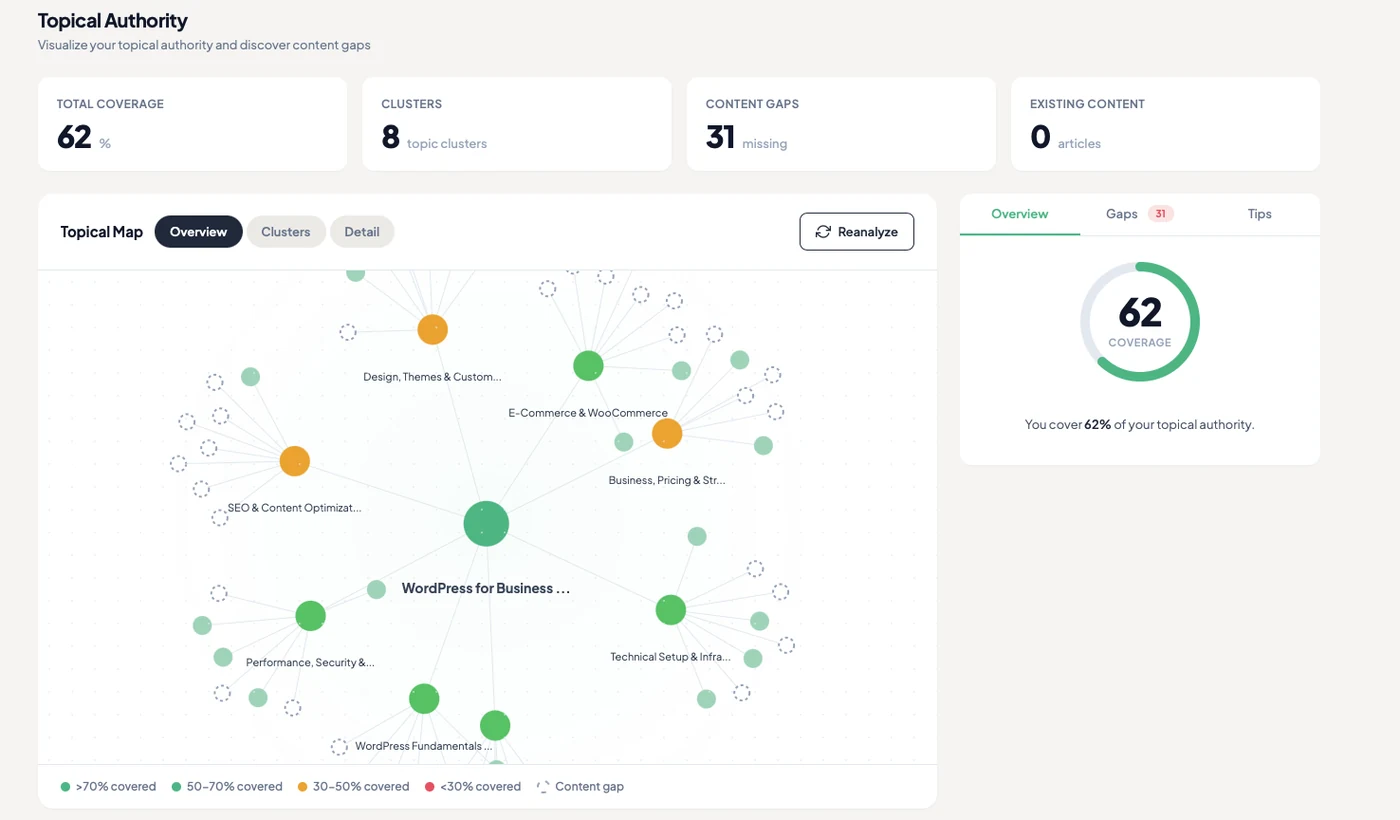
Task: Click the 'Topical Authority' page heading
Action: 113,20
